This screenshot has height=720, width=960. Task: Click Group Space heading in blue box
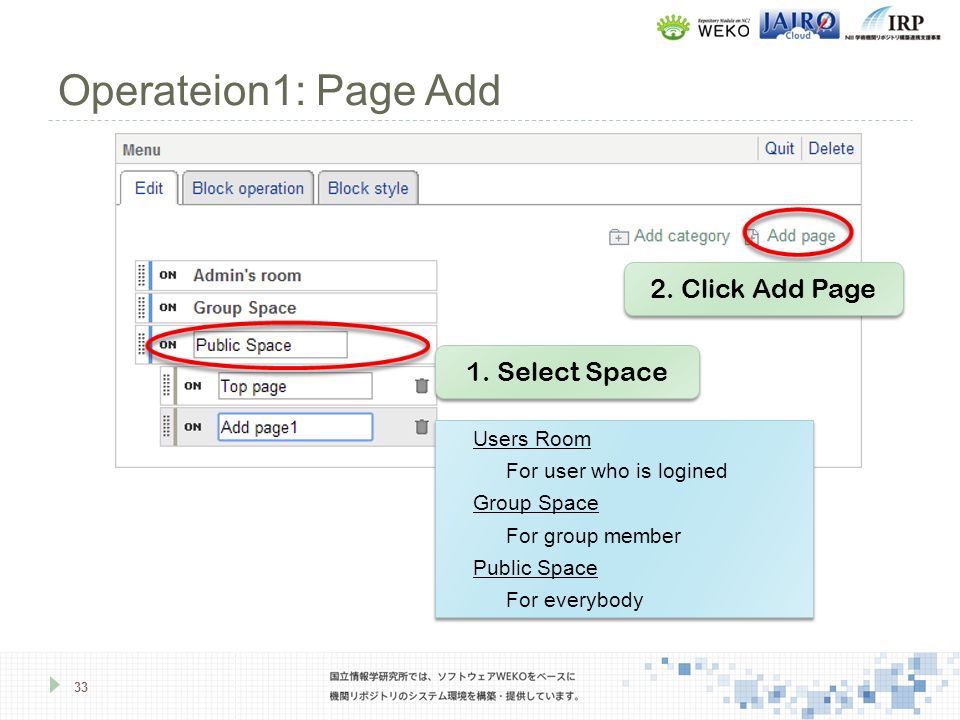point(536,503)
